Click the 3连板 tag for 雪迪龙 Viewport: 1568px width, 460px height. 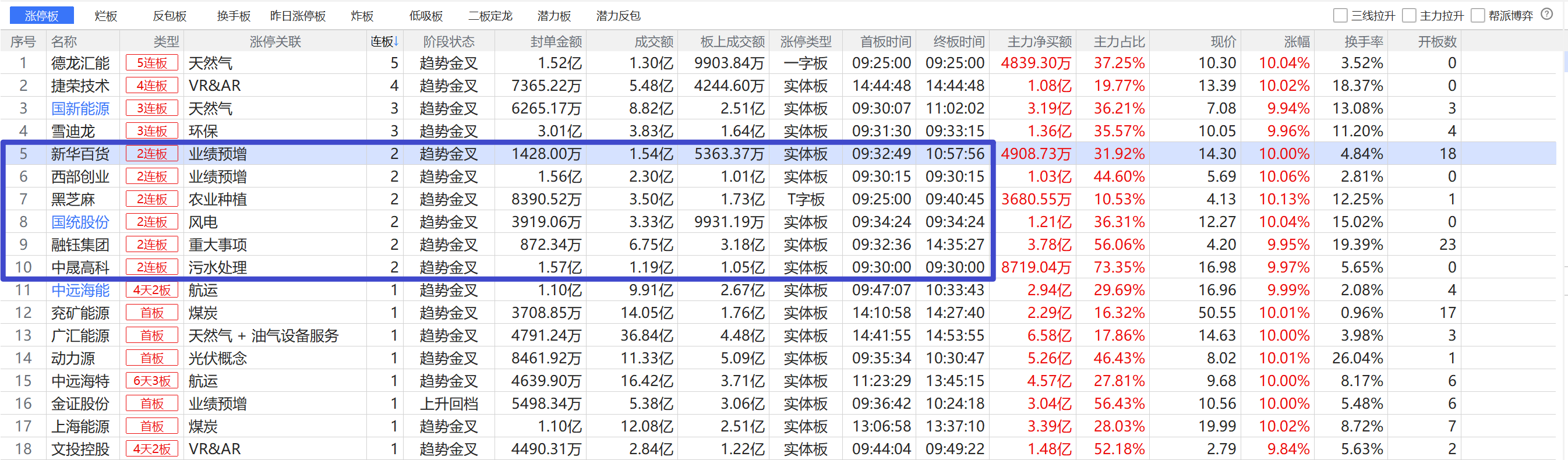pos(152,132)
